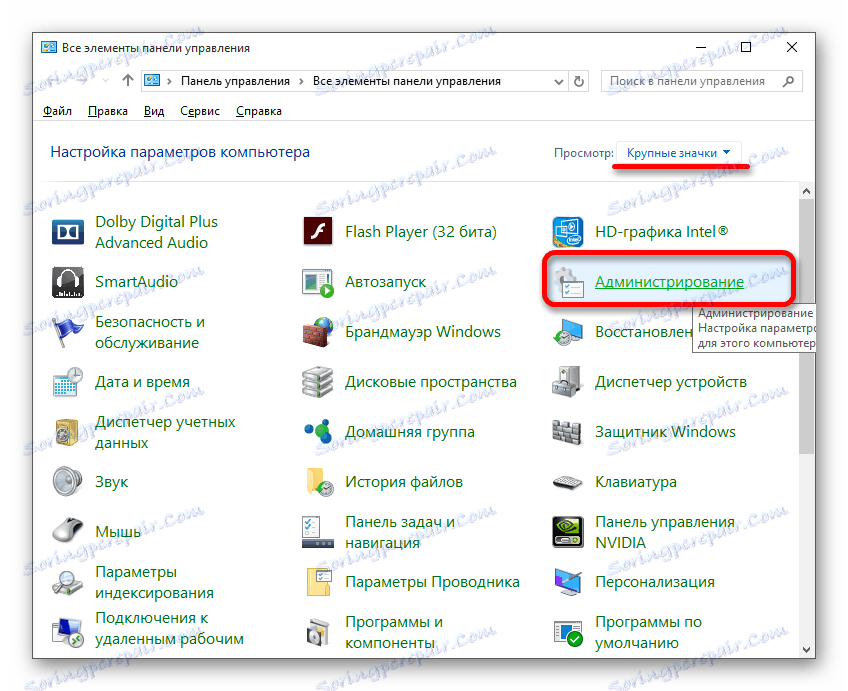Viewport: 848px width, 691px height.
Task: Click the Flash Player (32 бита) icon
Action: tap(318, 232)
